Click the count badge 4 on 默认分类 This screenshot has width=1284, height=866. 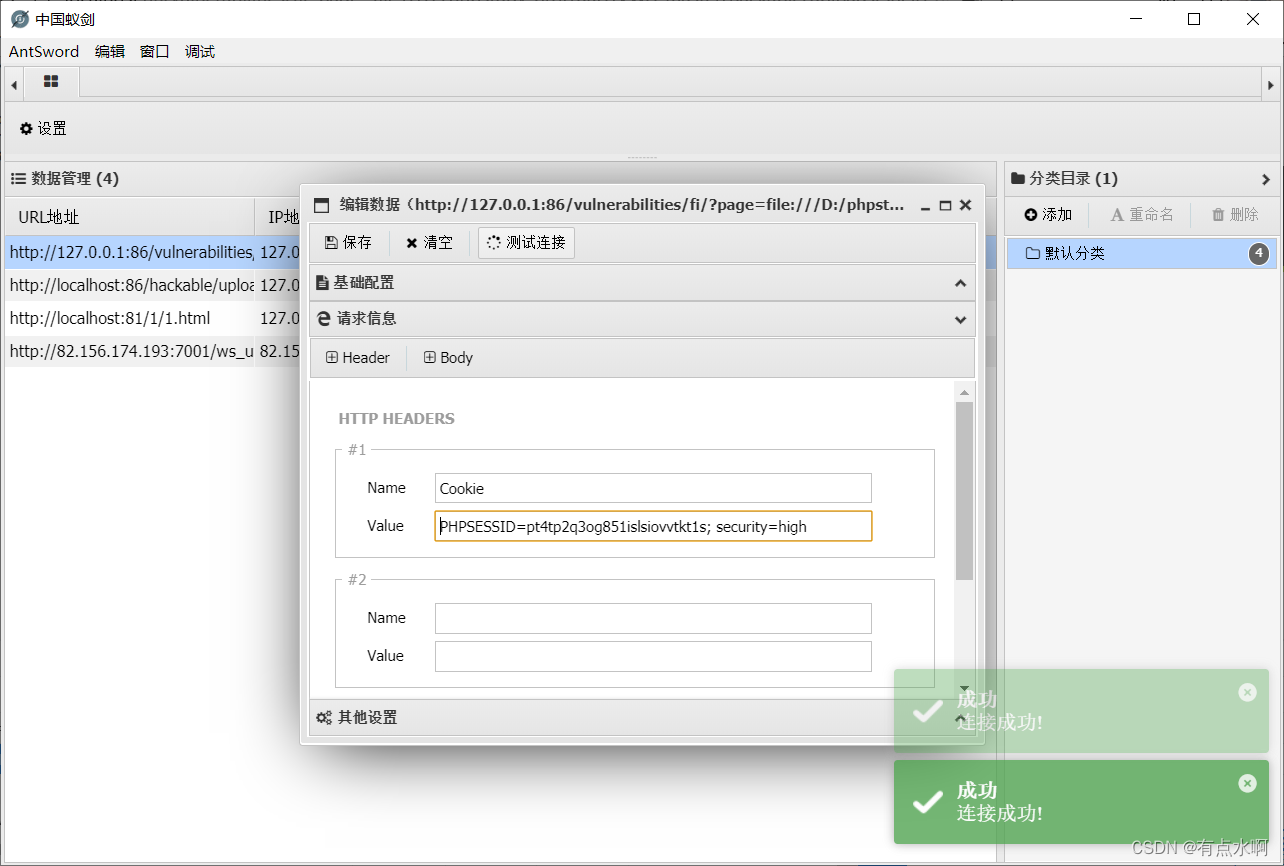pyautogui.click(x=1259, y=254)
